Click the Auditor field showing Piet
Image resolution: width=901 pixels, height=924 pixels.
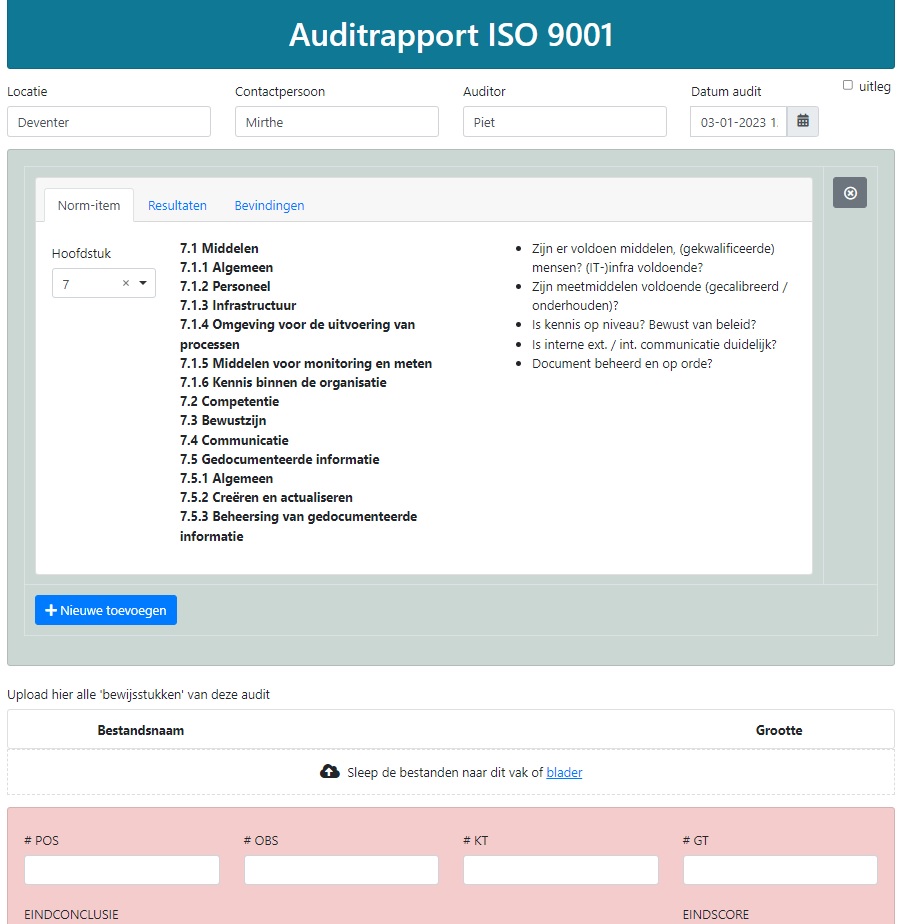tap(564, 121)
